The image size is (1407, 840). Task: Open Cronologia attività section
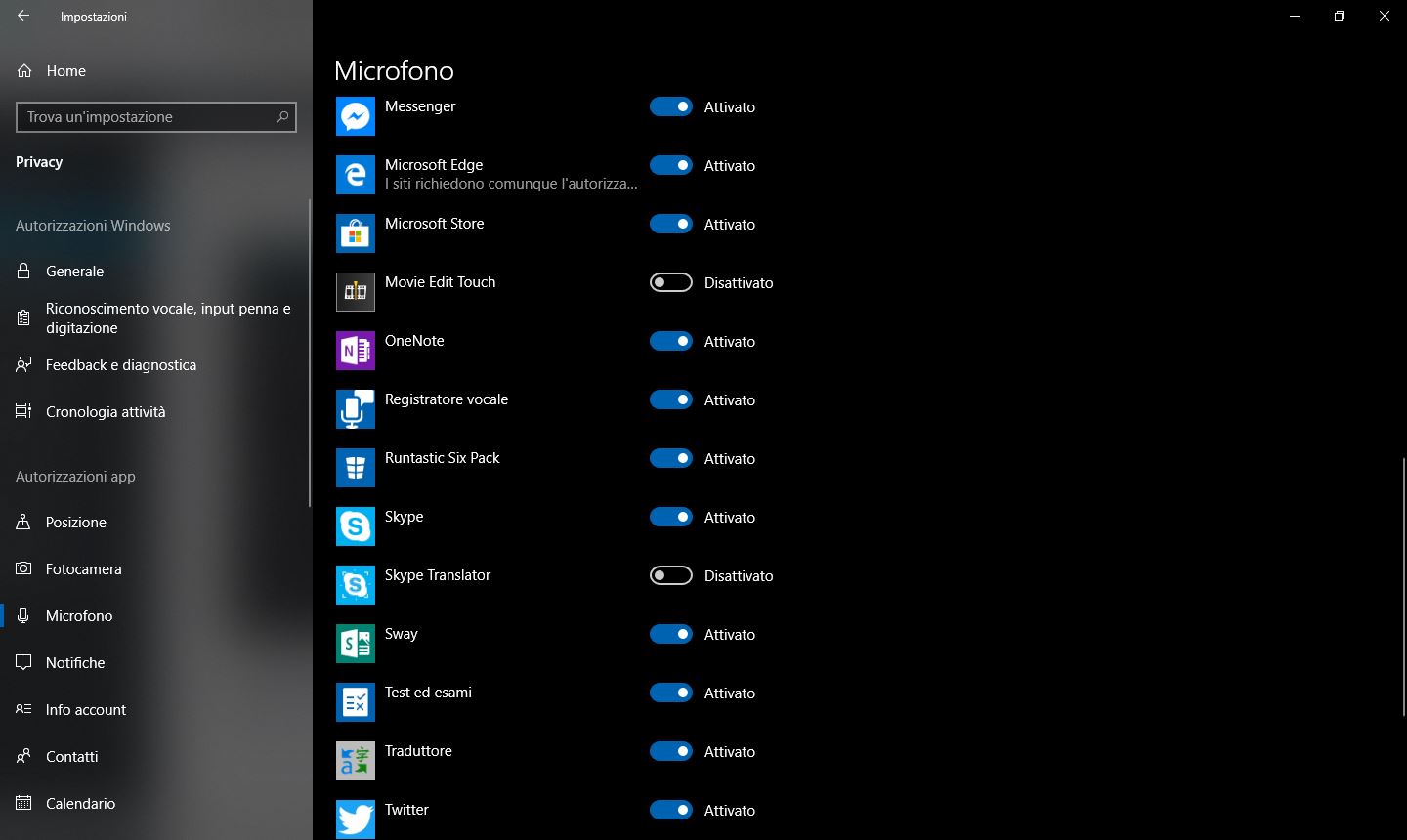(156, 411)
